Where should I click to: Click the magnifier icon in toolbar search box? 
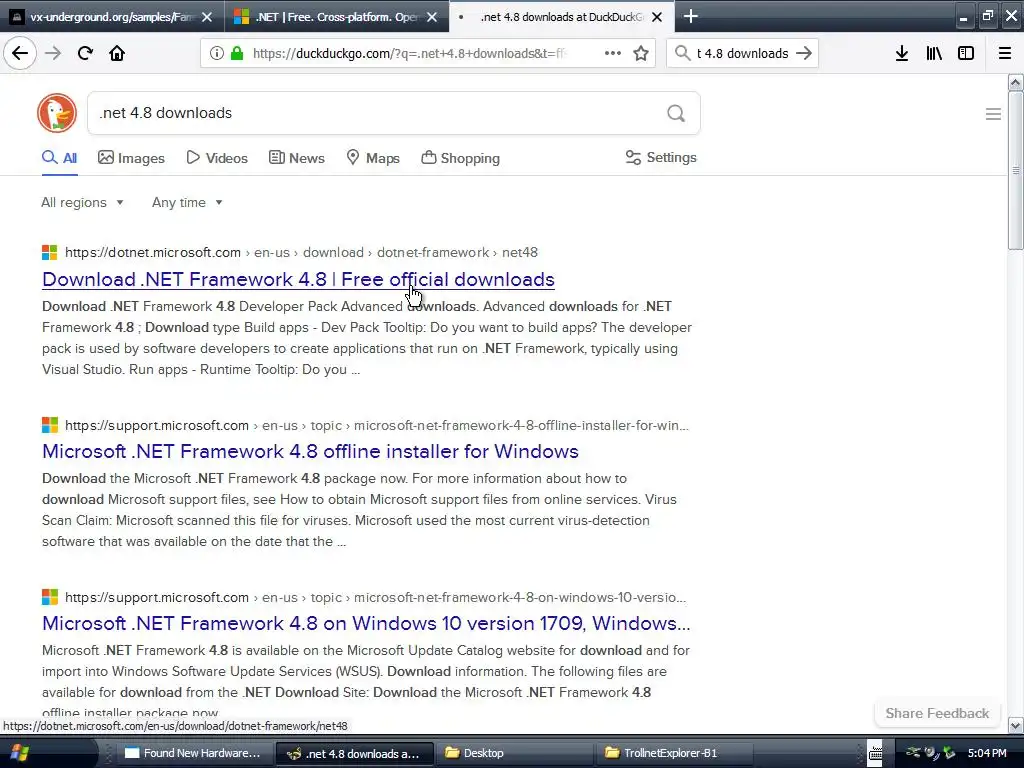coord(682,53)
